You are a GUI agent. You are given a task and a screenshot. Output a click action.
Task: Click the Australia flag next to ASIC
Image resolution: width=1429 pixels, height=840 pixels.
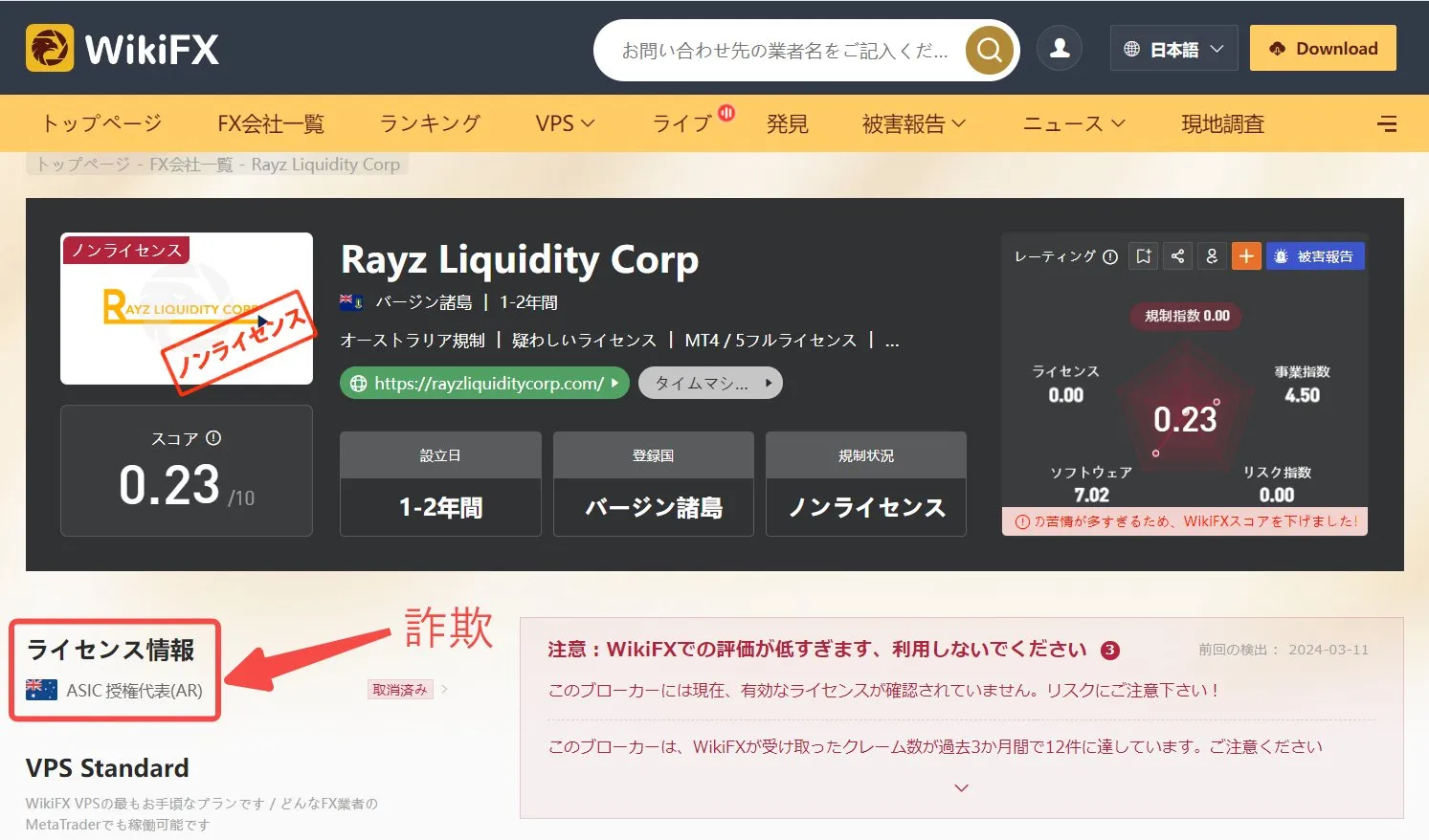[41, 690]
